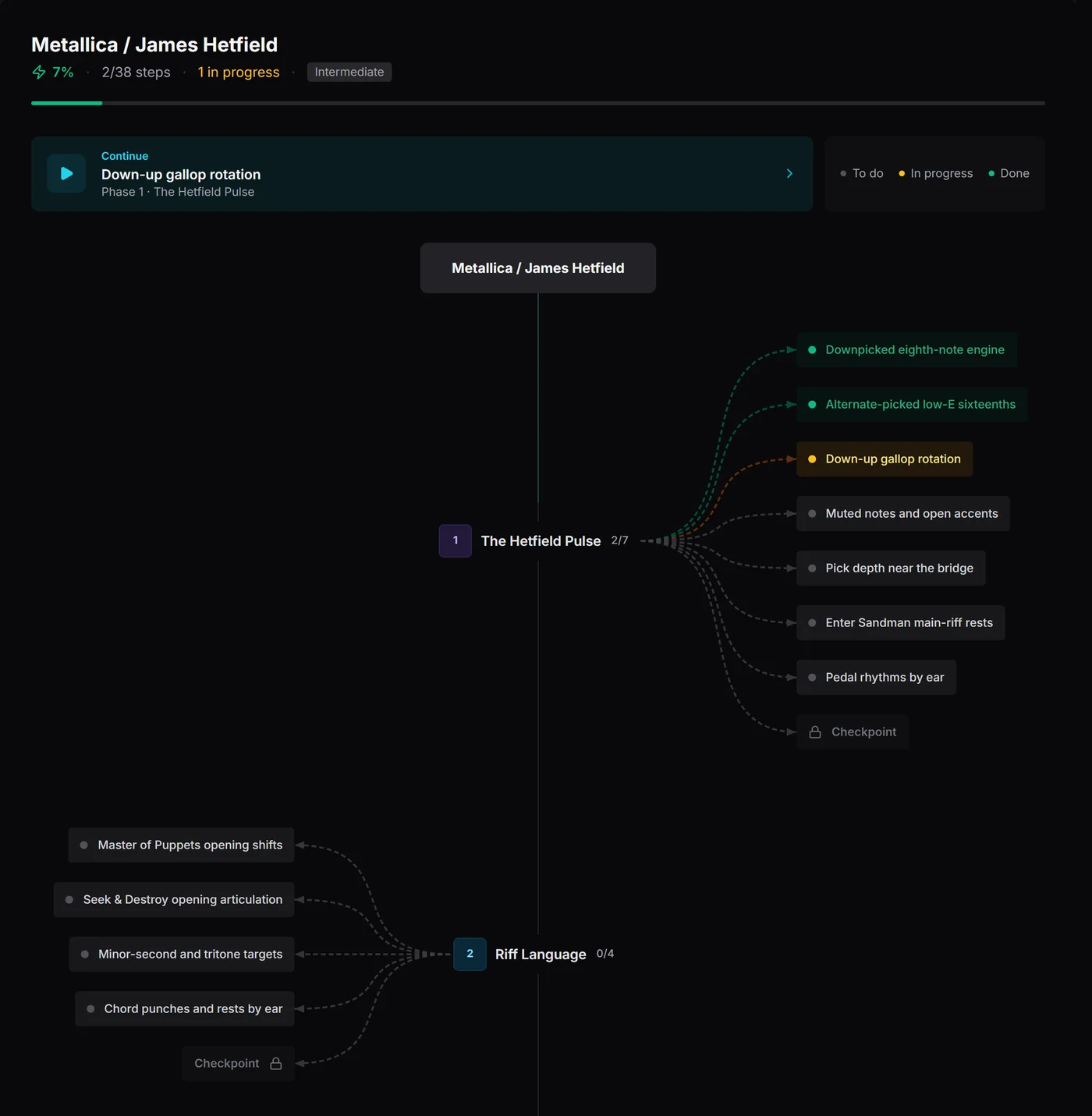Image resolution: width=1092 pixels, height=1116 pixels.
Task: Click the lightning bolt progress icon
Action: pyautogui.click(x=39, y=73)
